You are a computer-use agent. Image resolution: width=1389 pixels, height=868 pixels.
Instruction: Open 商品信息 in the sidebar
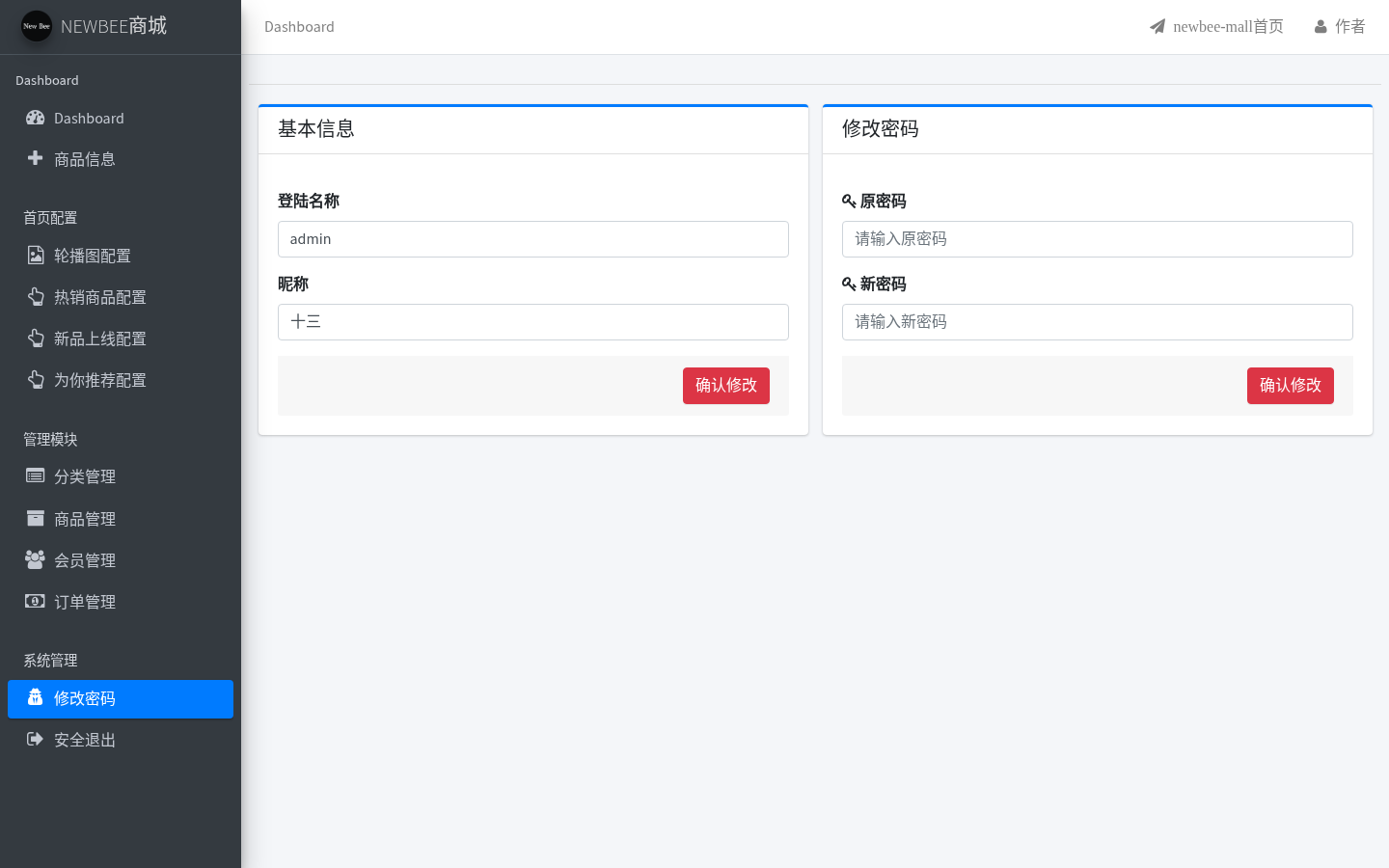(121, 159)
